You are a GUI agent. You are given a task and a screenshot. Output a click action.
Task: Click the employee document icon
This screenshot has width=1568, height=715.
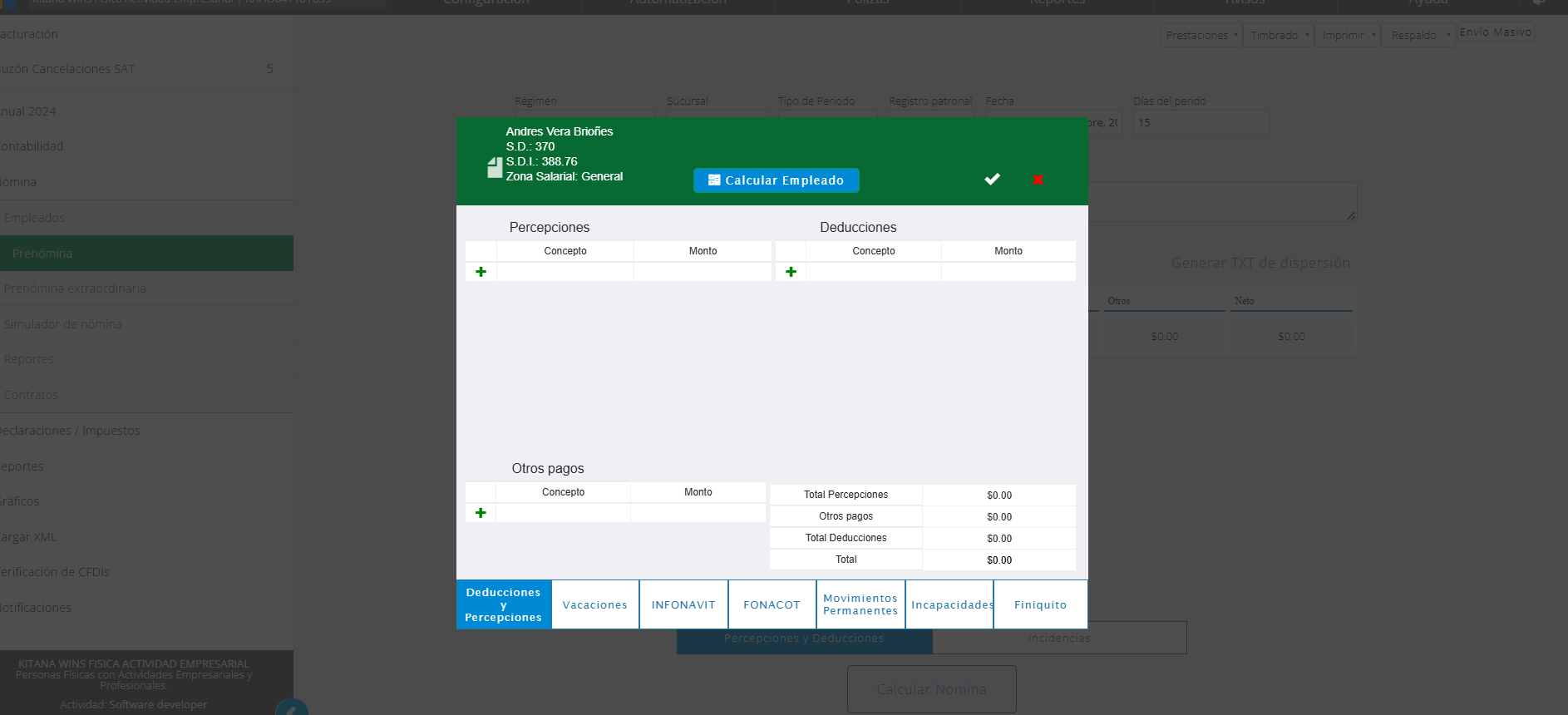click(495, 168)
